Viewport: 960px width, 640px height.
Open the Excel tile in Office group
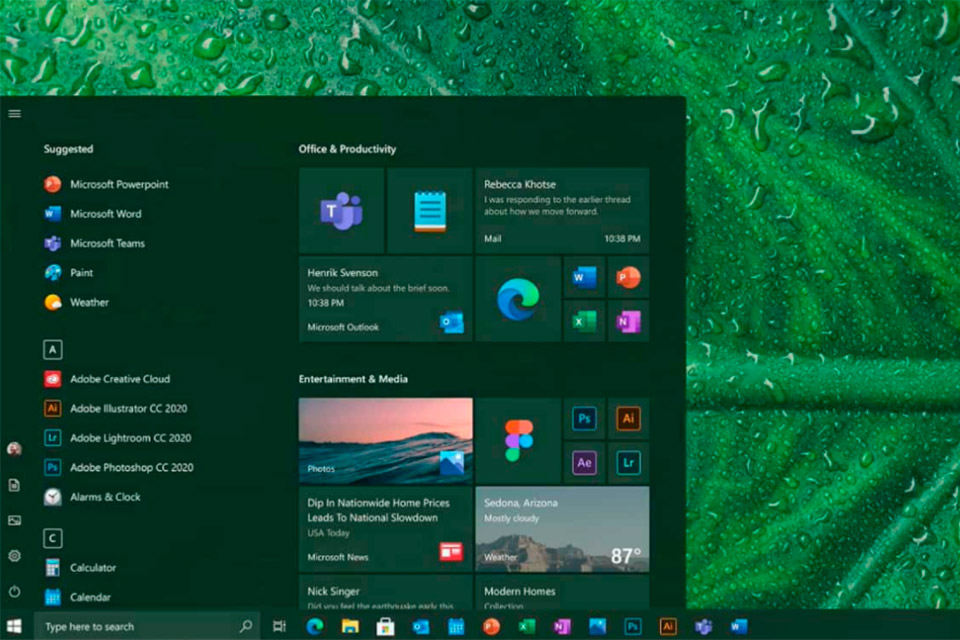click(584, 321)
